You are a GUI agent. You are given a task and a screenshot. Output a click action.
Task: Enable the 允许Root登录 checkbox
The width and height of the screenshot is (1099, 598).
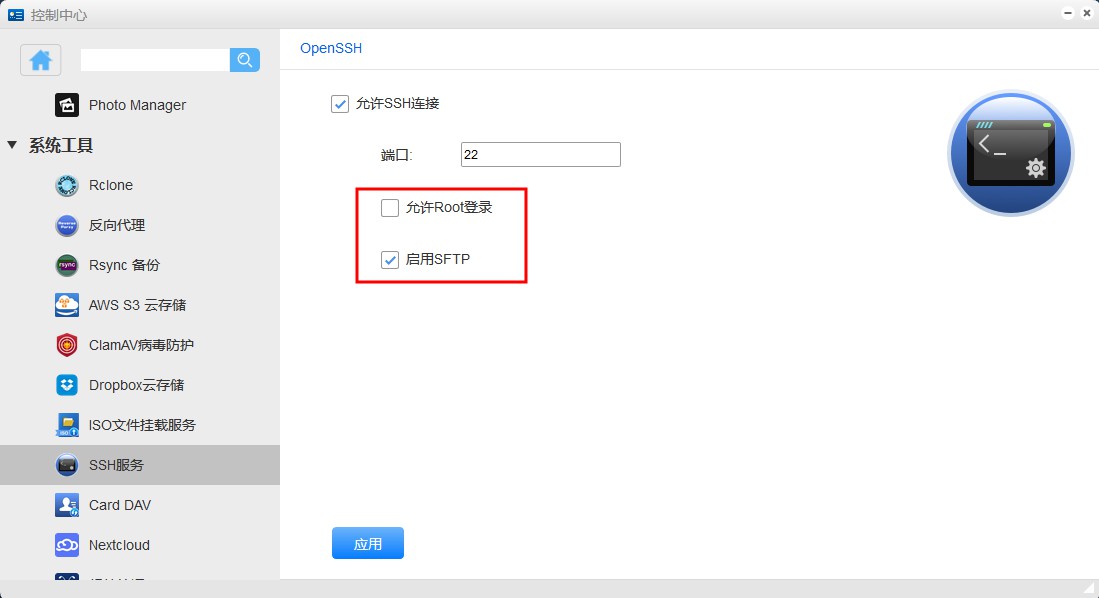click(x=390, y=208)
